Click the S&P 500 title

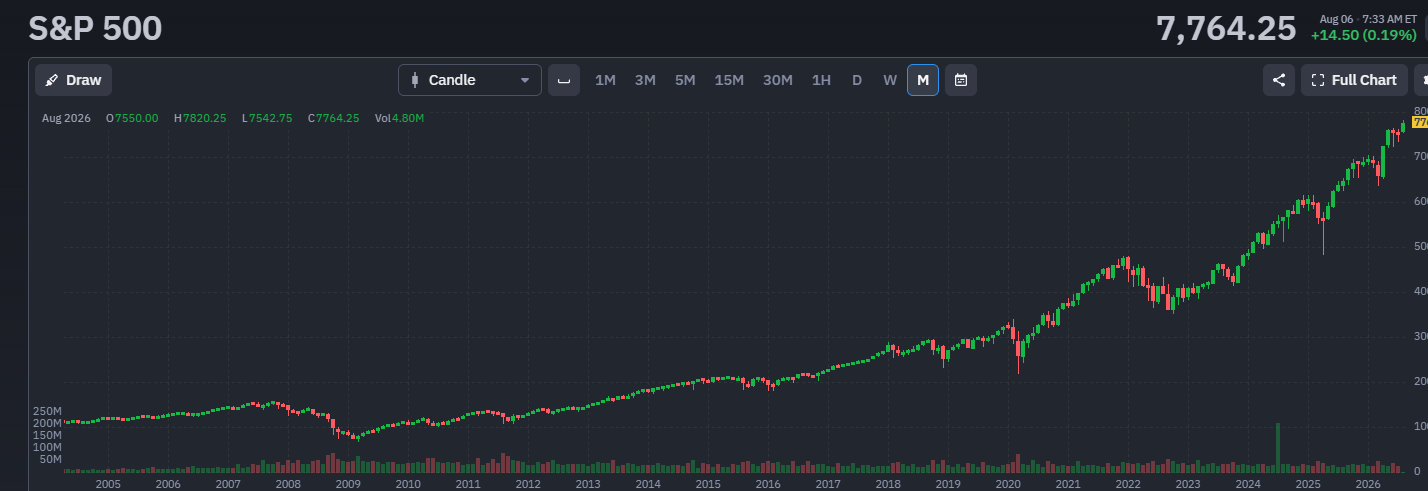95,28
